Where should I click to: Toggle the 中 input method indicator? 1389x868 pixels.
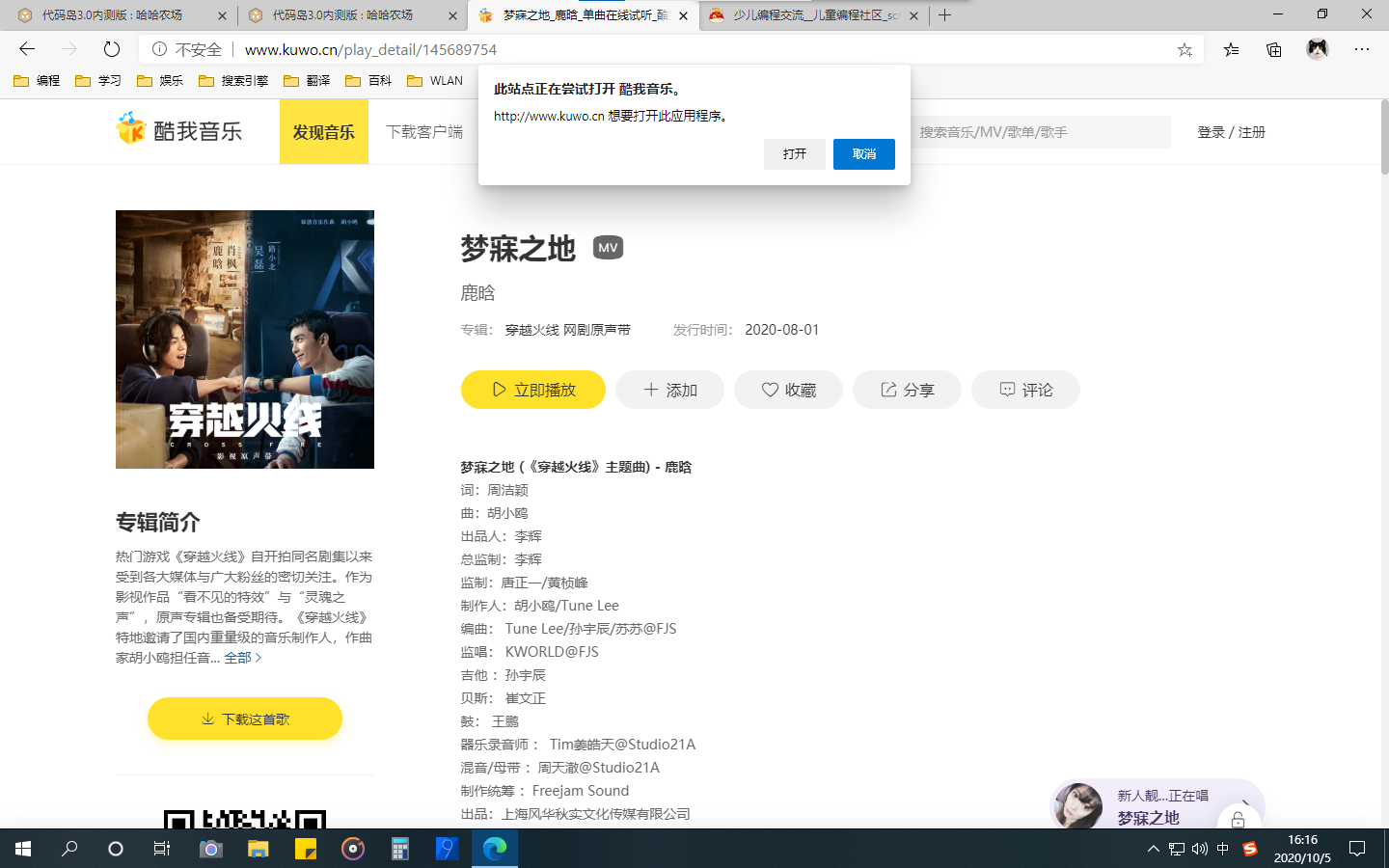coord(1222,849)
